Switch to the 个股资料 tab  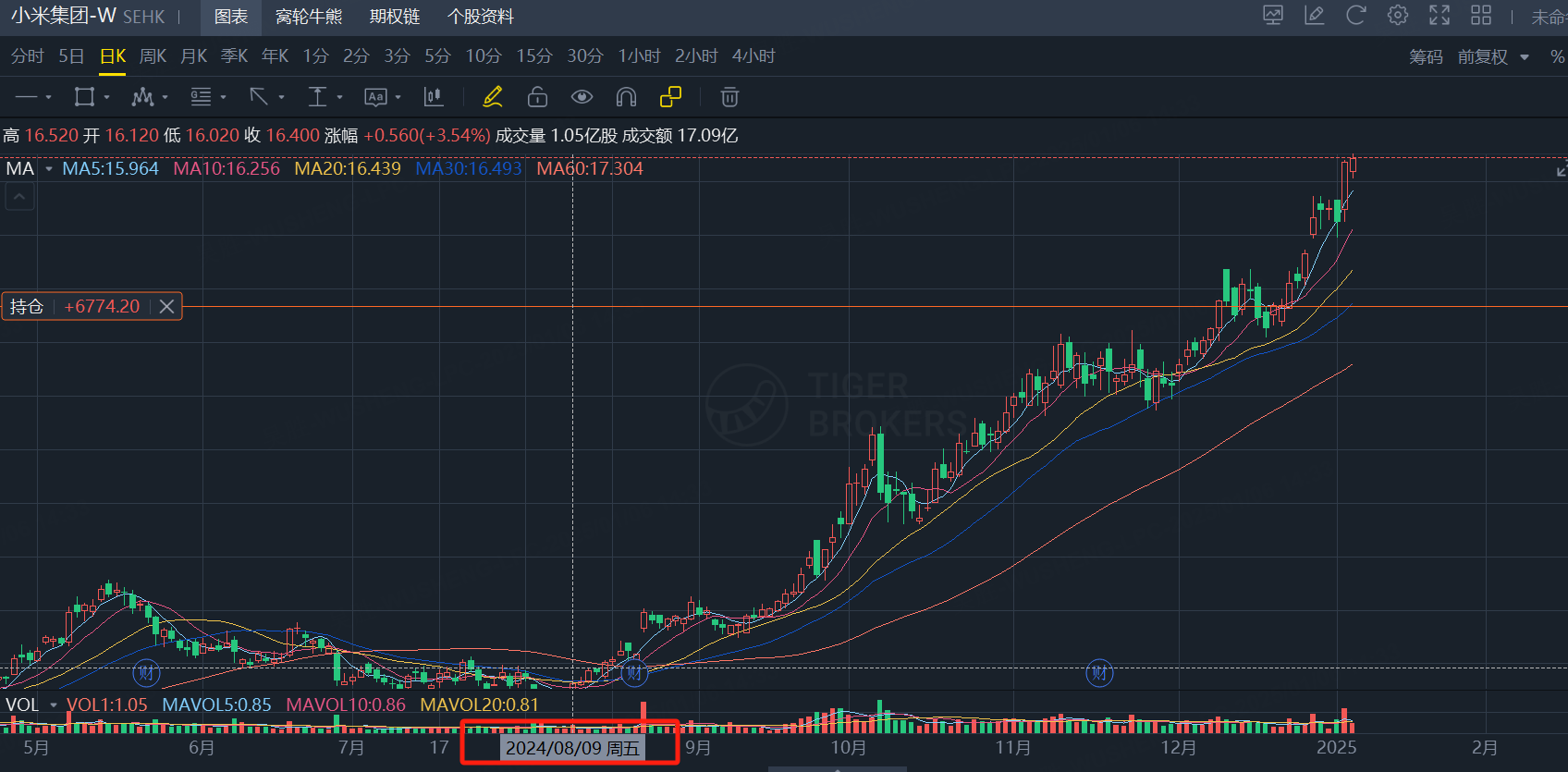click(x=481, y=17)
